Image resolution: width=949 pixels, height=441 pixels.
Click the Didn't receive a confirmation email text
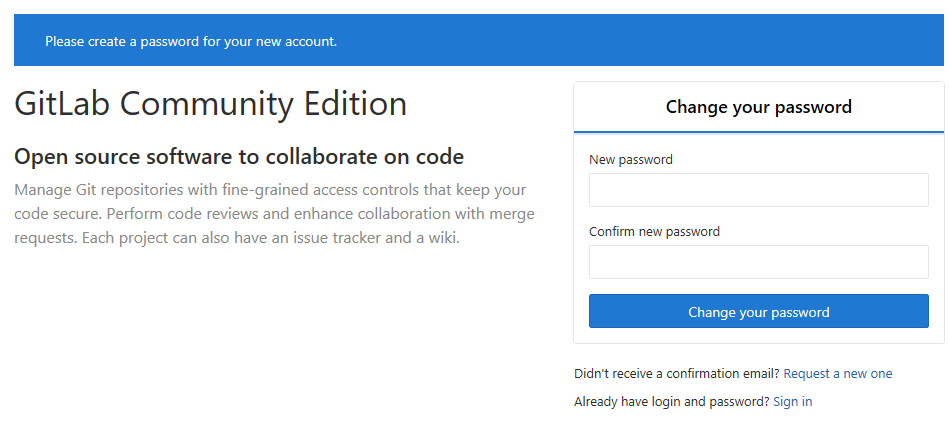(x=676, y=374)
